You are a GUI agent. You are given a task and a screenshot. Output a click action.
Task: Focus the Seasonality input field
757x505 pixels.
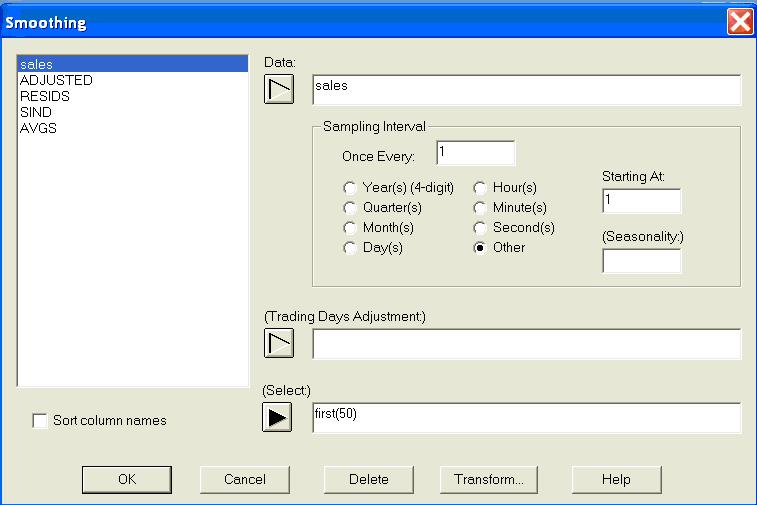(x=642, y=261)
